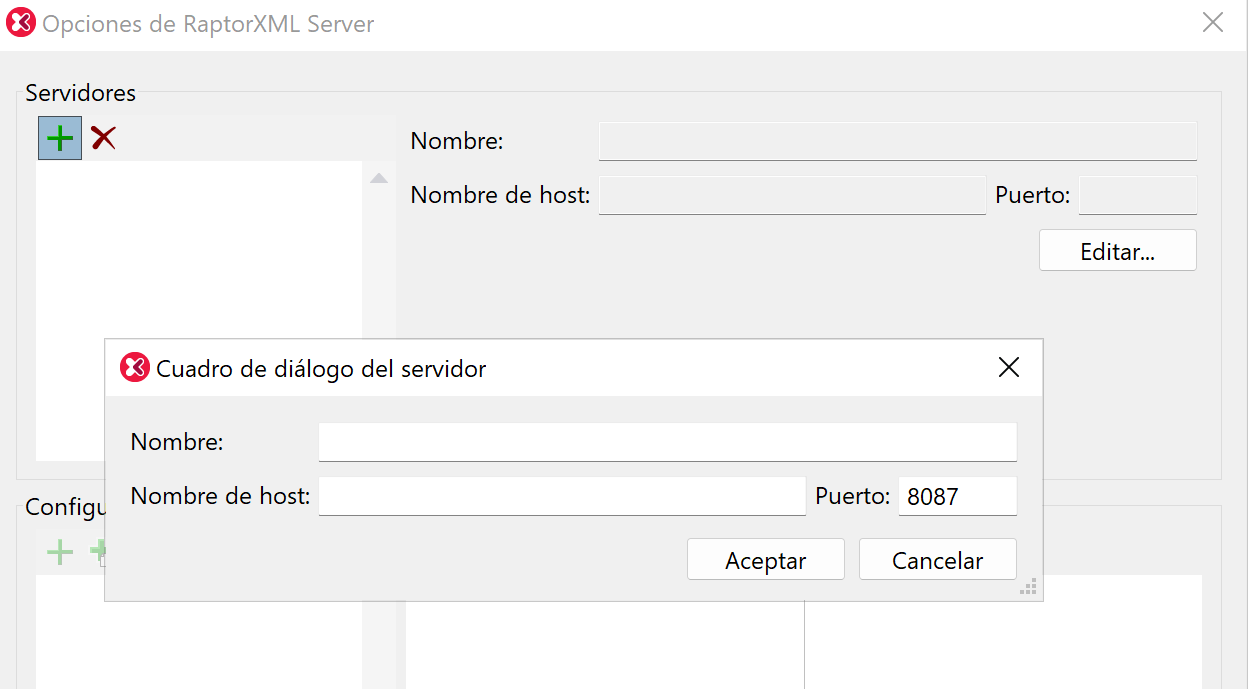Close the Opciones de RaptorXML Server window
This screenshot has height=689, width=1254.
pos(1213,22)
